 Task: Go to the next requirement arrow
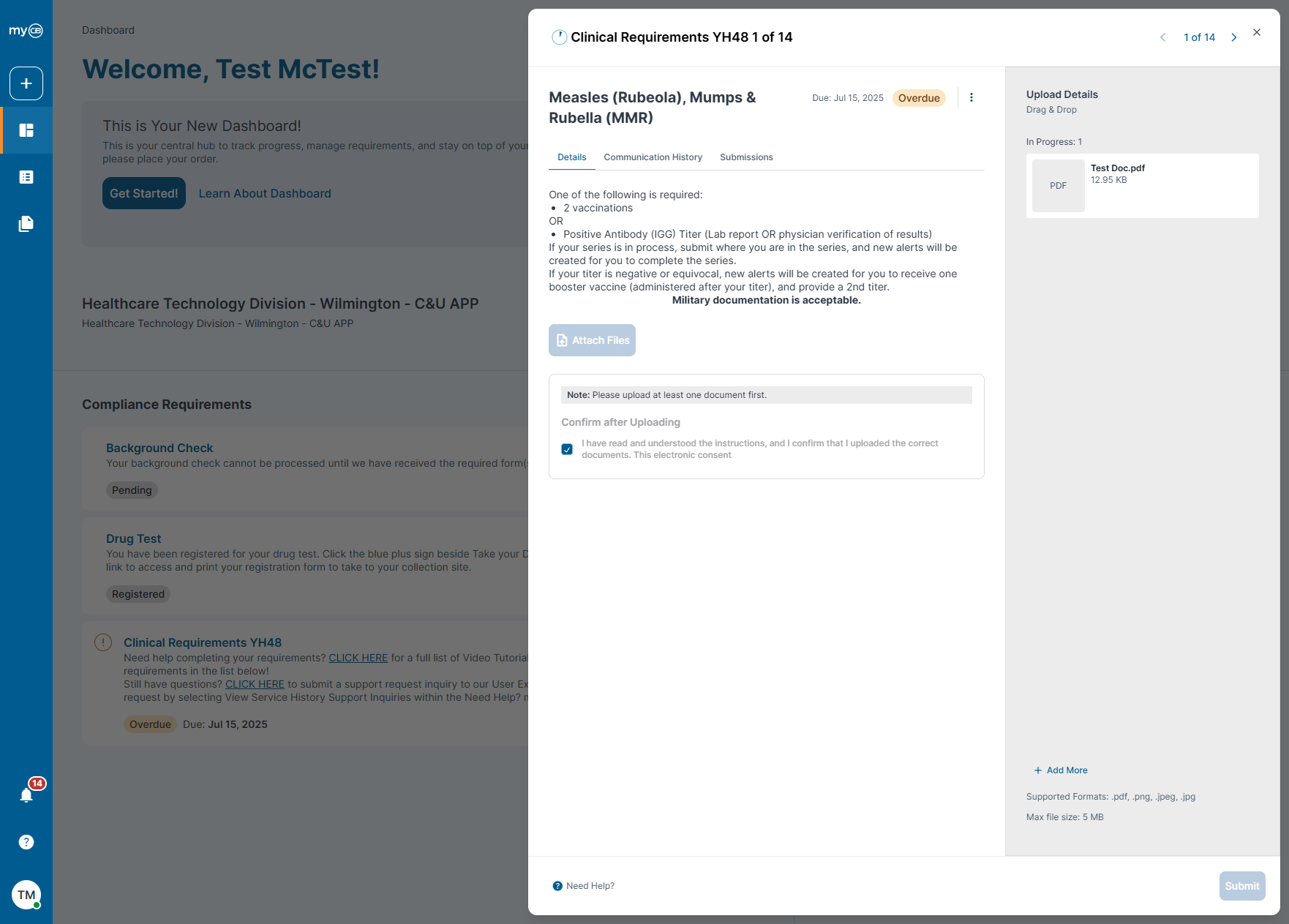1234,37
